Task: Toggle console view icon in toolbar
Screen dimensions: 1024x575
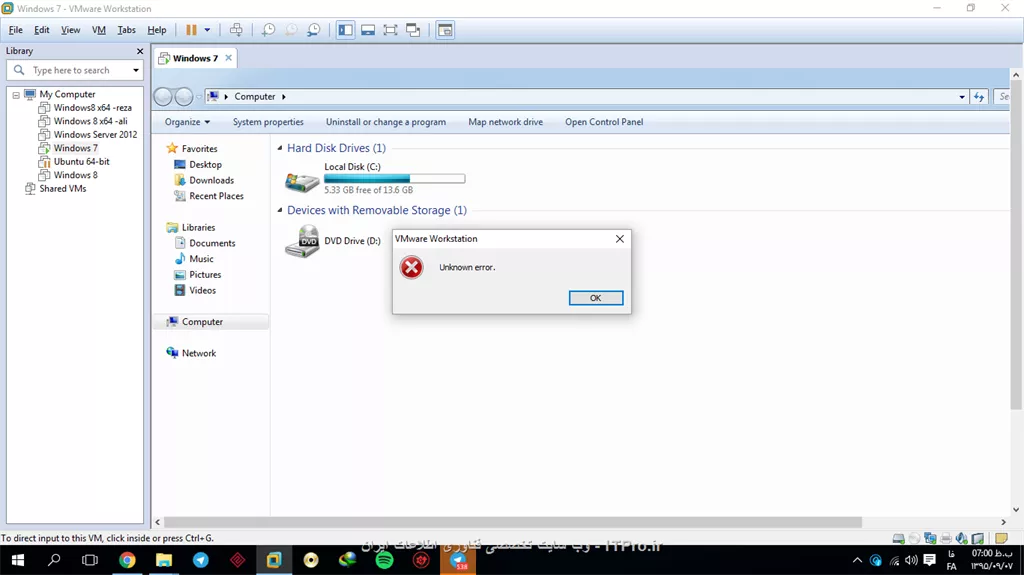Action: pyautogui.click(x=445, y=30)
